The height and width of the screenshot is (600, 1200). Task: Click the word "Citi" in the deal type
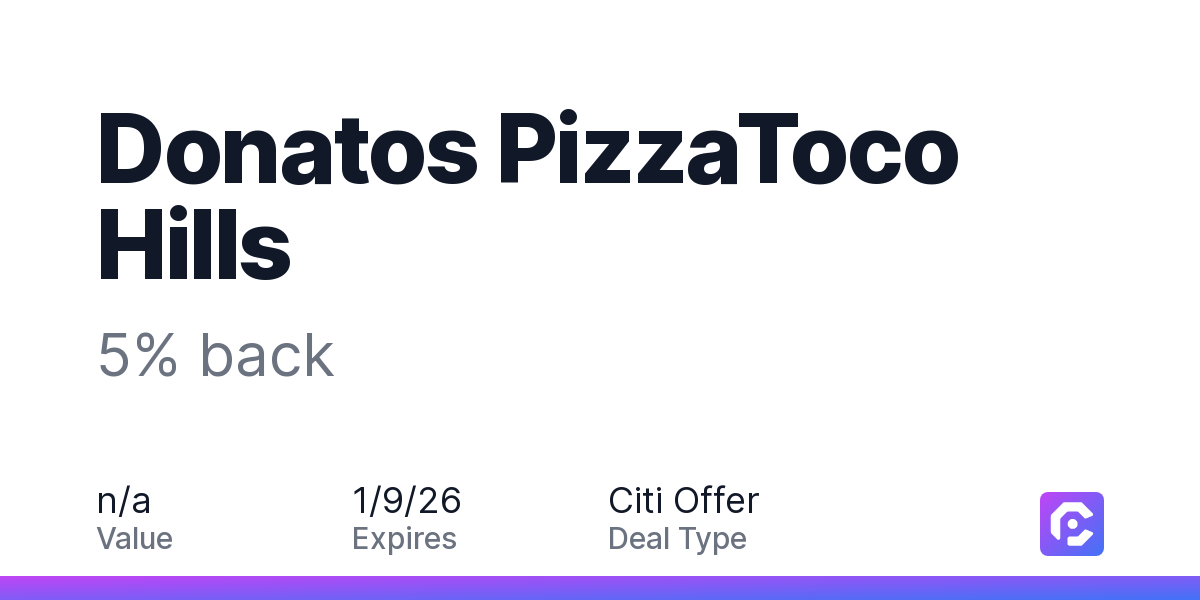(635, 500)
